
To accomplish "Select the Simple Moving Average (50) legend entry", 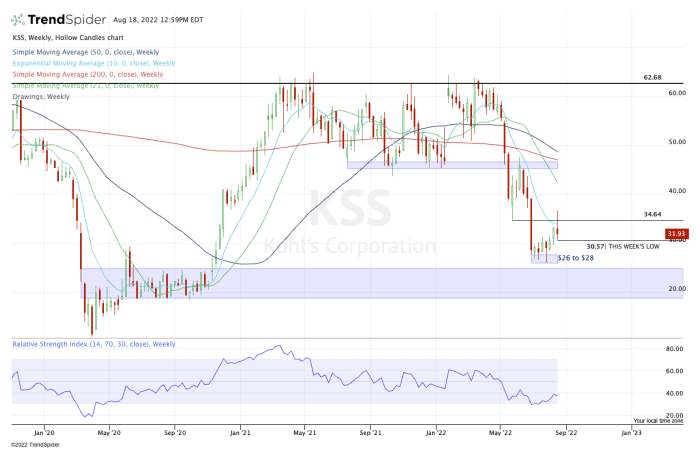I will pos(86,52).
